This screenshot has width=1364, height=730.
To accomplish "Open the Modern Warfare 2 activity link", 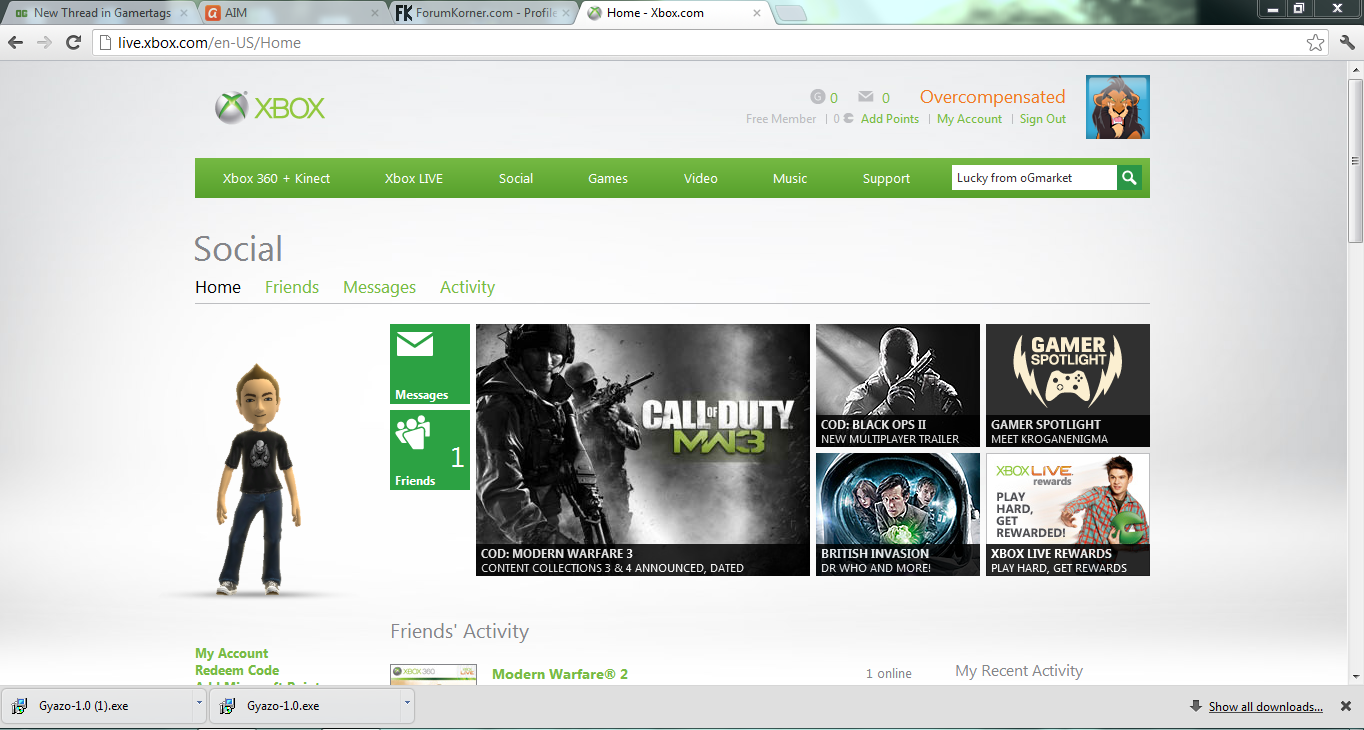I will click(x=560, y=674).
